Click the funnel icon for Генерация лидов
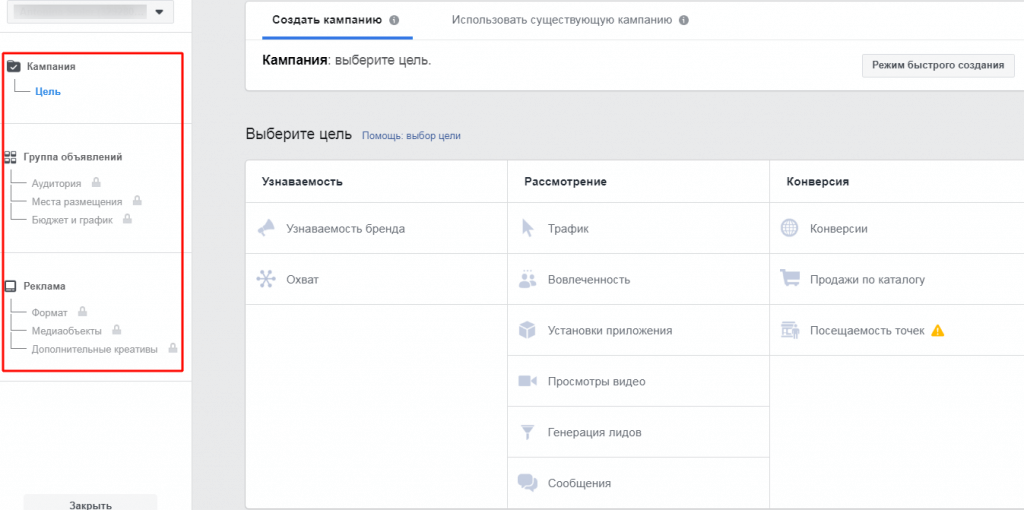1024x510 pixels. (528, 432)
